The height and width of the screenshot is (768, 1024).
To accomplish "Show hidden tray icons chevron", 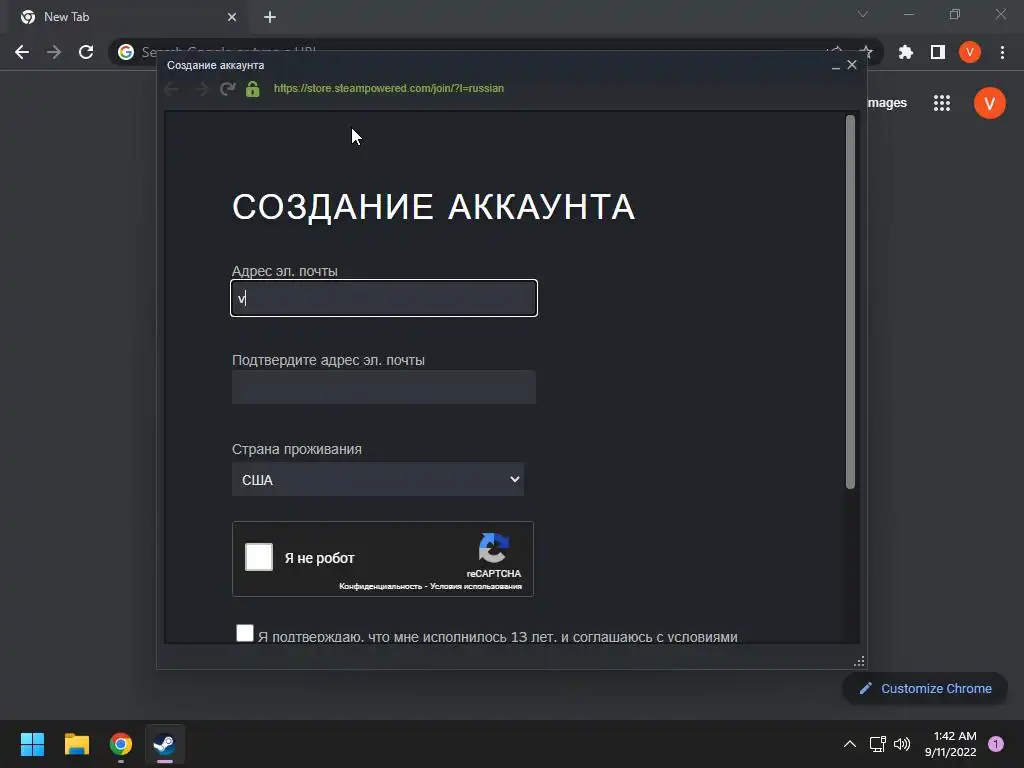I will pos(850,744).
